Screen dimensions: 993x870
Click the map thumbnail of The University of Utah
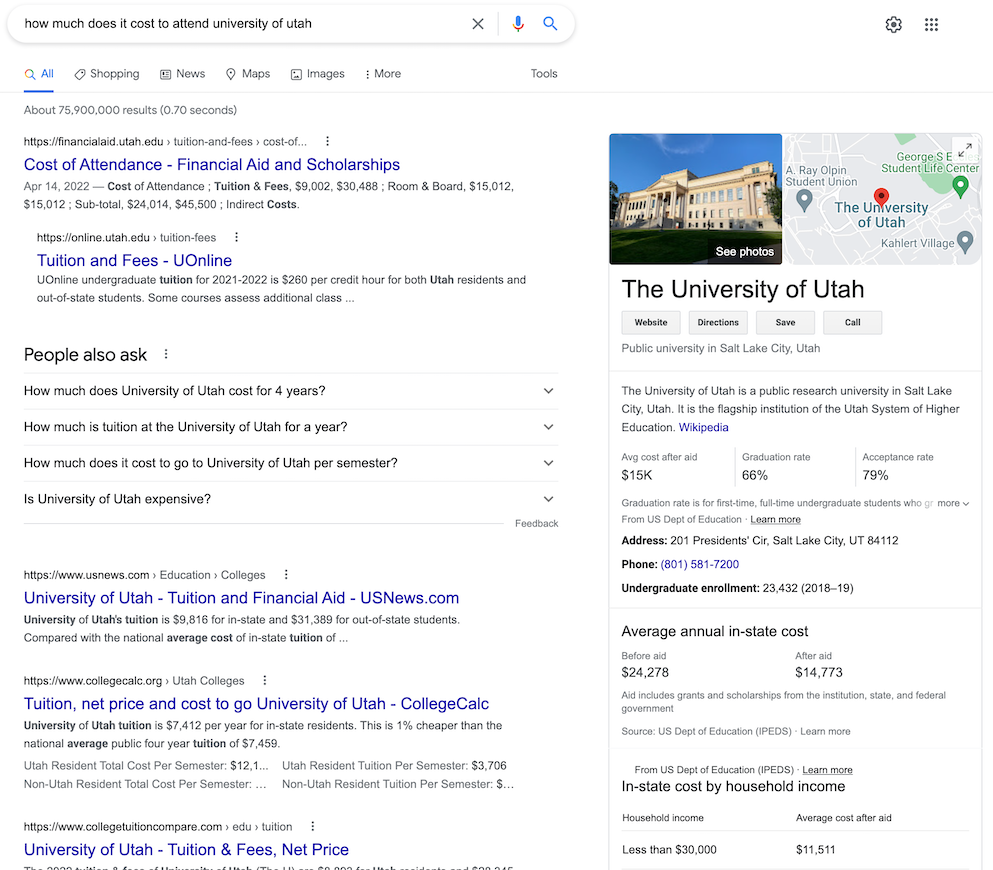[882, 199]
